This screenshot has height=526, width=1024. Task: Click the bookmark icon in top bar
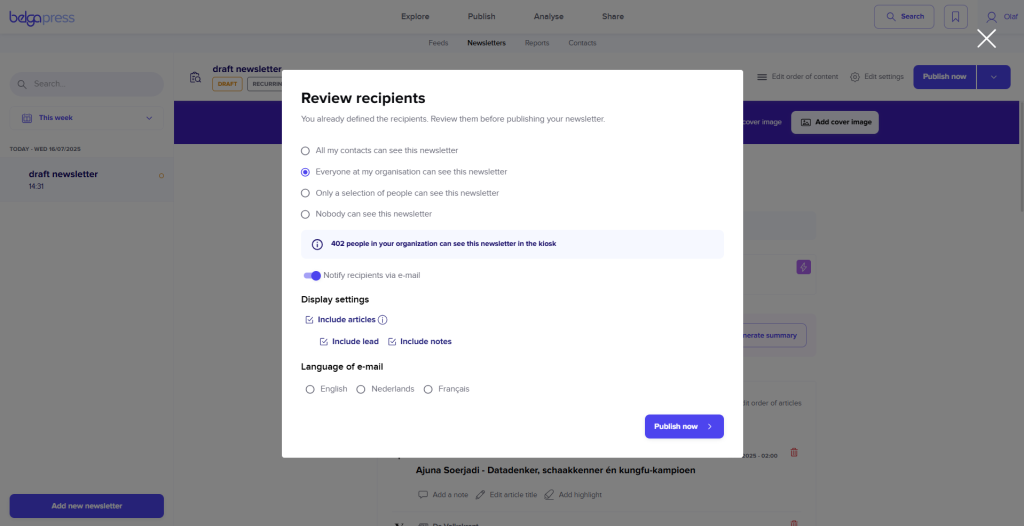point(956,17)
